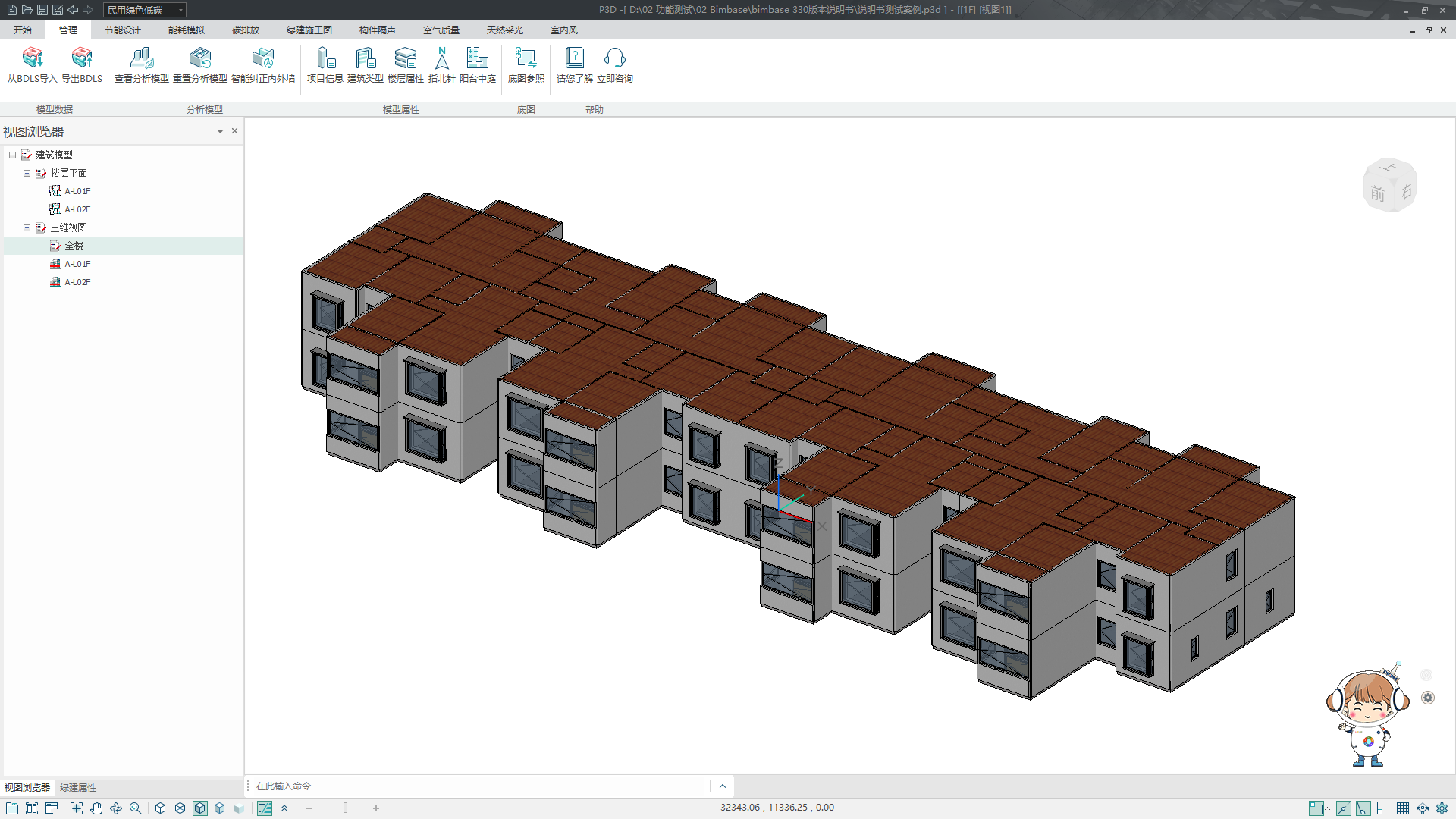This screenshot has height=819, width=1456.
Task: Switch to the 节能设计 ribbon tab
Action: click(x=123, y=30)
